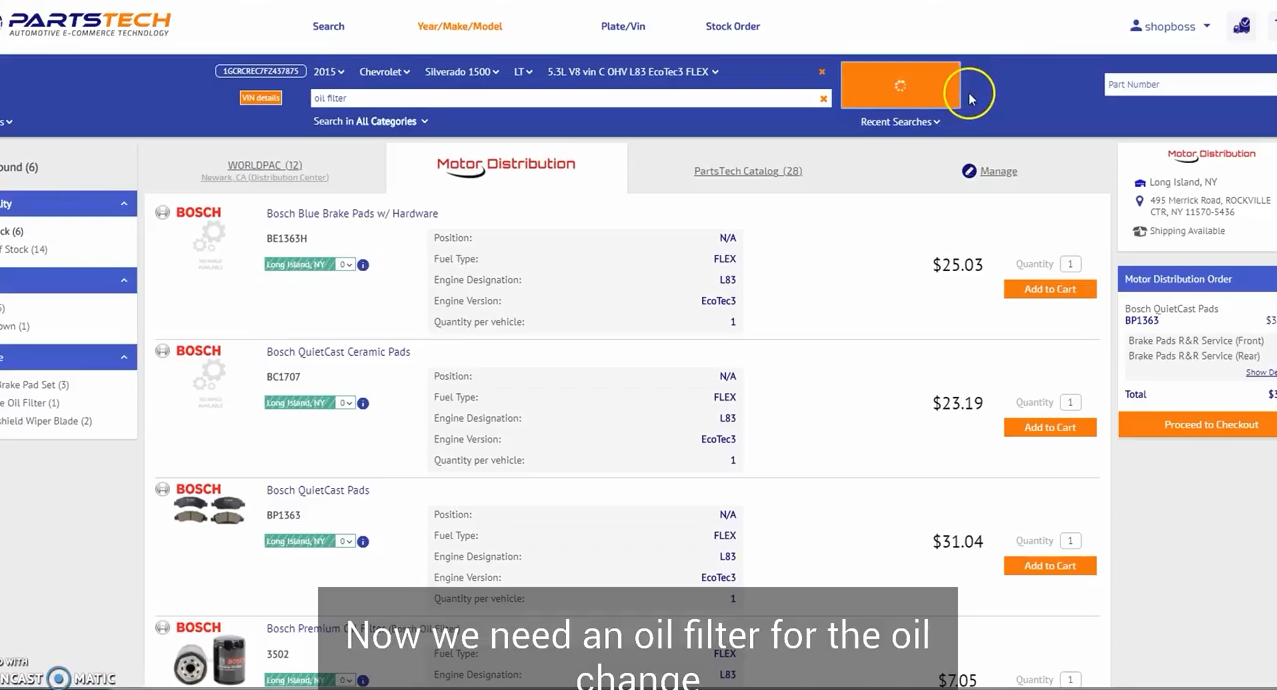Click the Part Number input field
Viewport: 1277px width, 690px height.
point(1190,85)
